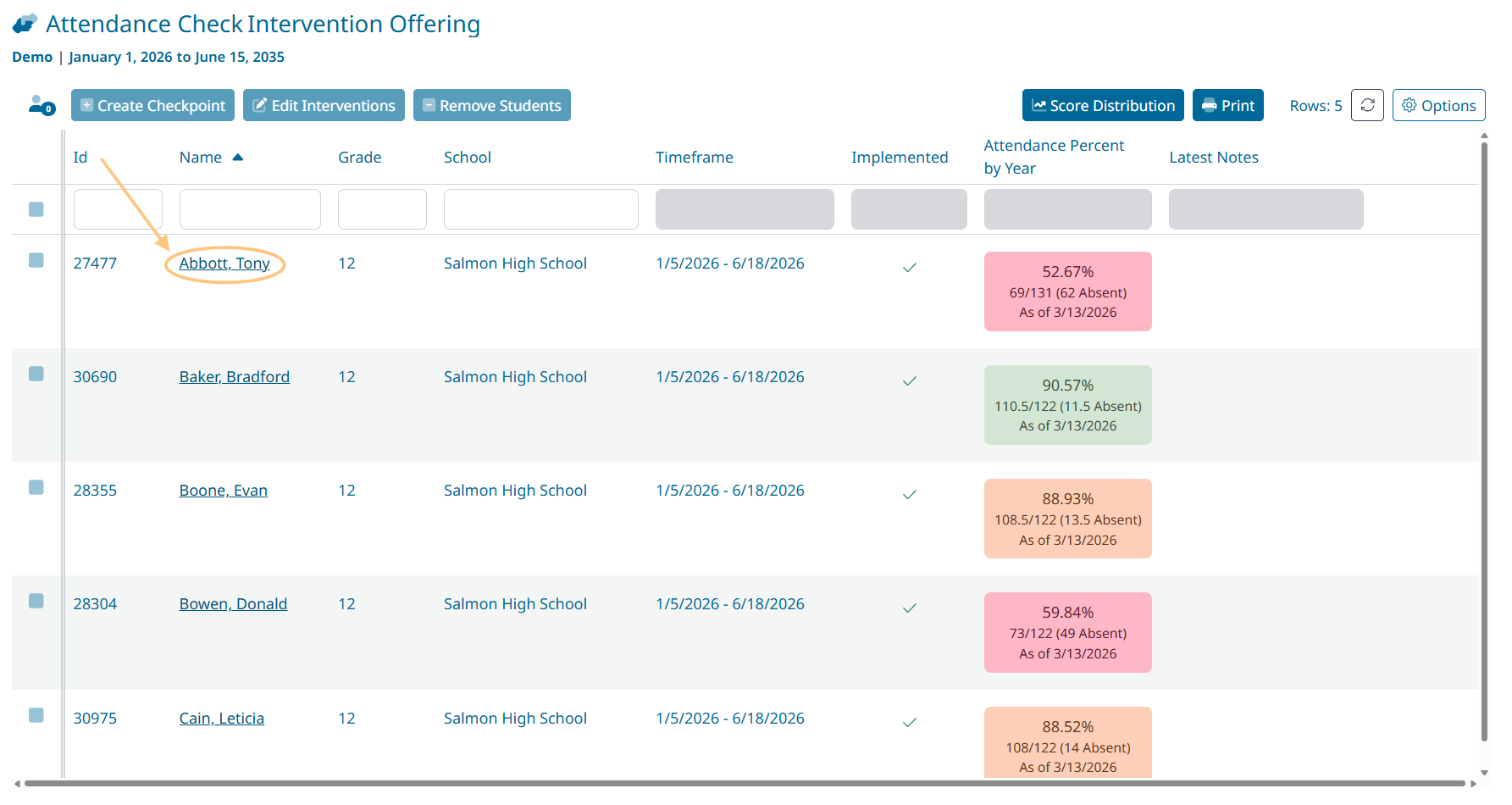Click Remove Students button
The width and height of the screenshot is (1512, 805).
(491, 105)
